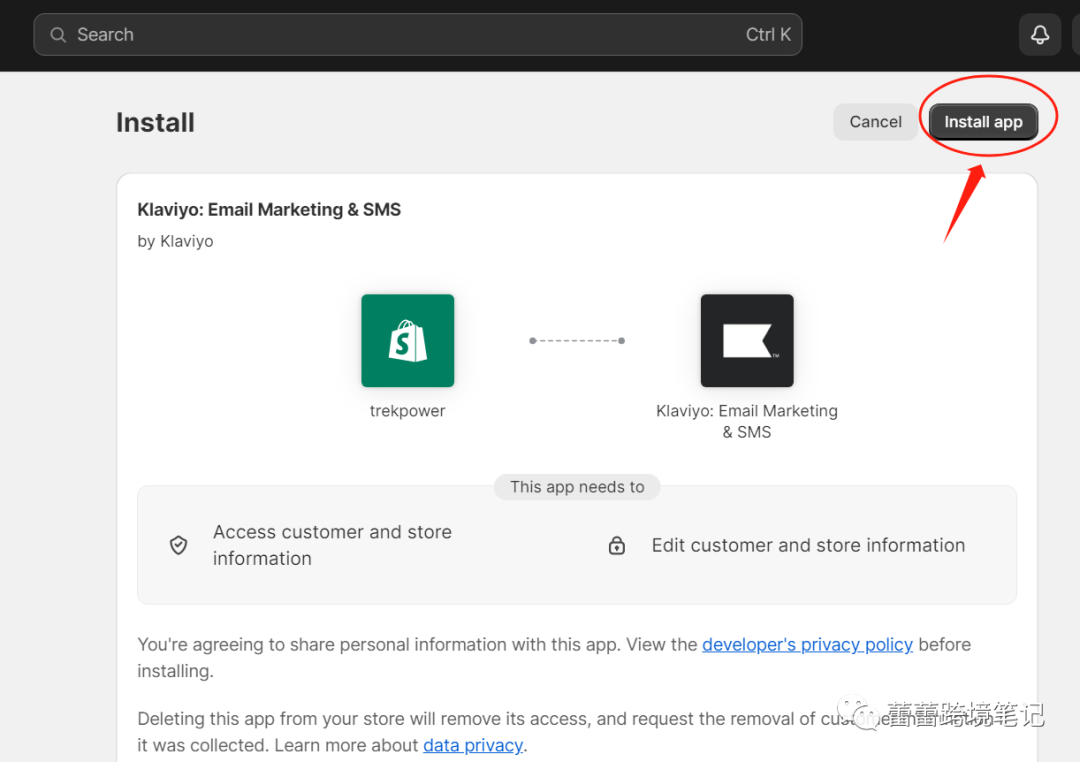The height and width of the screenshot is (762, 1080).
Task: Click the "Install" page heading
Action: click(155, 123)
